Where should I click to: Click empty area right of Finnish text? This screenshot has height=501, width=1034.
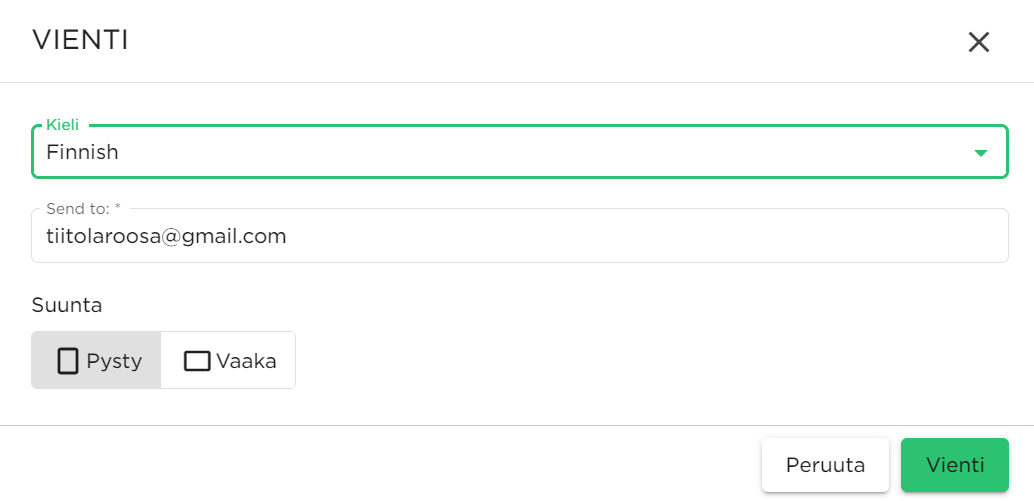pyautogui.click(x=541, y=152)
